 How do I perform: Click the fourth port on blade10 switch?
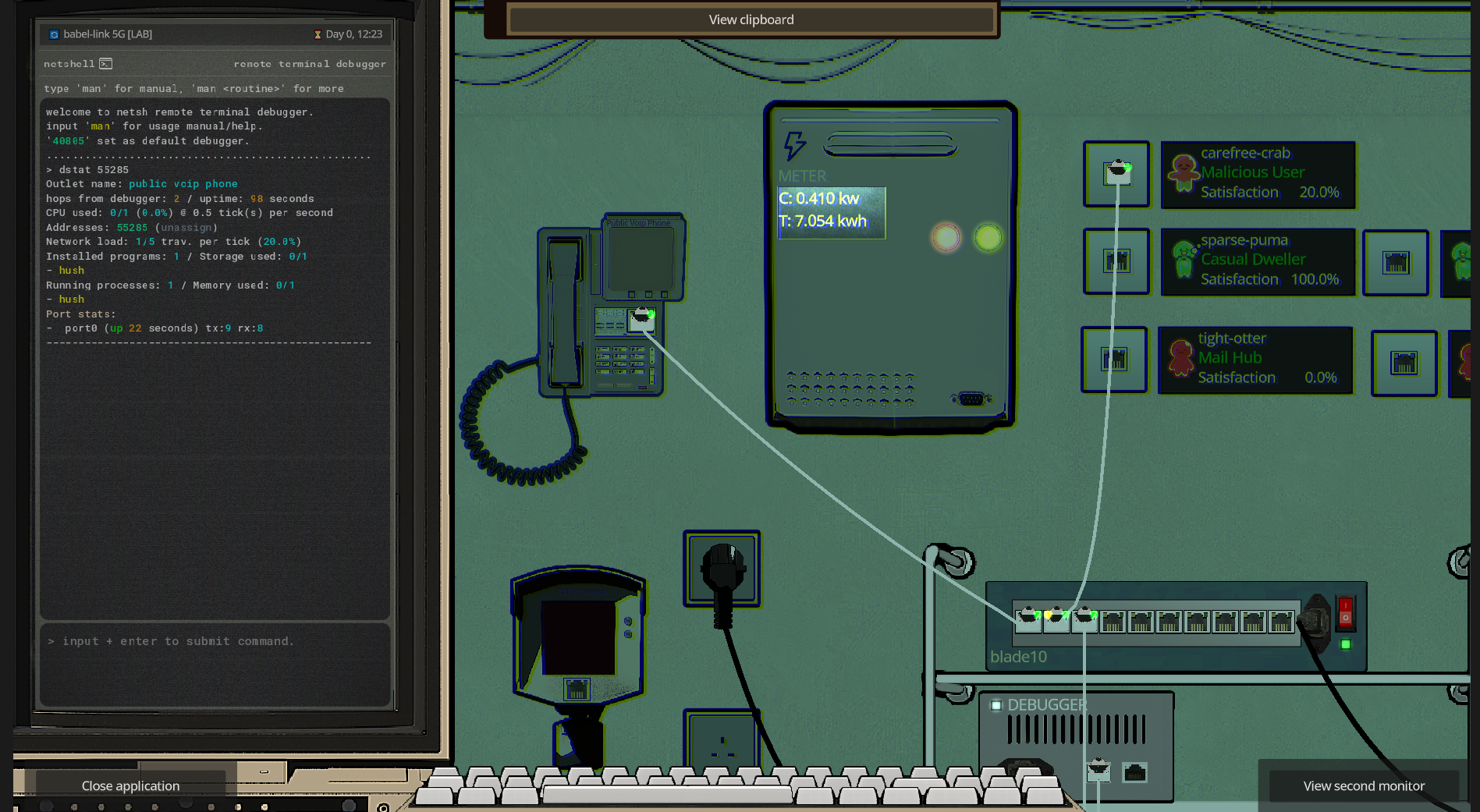click(x=1113, y=622)
